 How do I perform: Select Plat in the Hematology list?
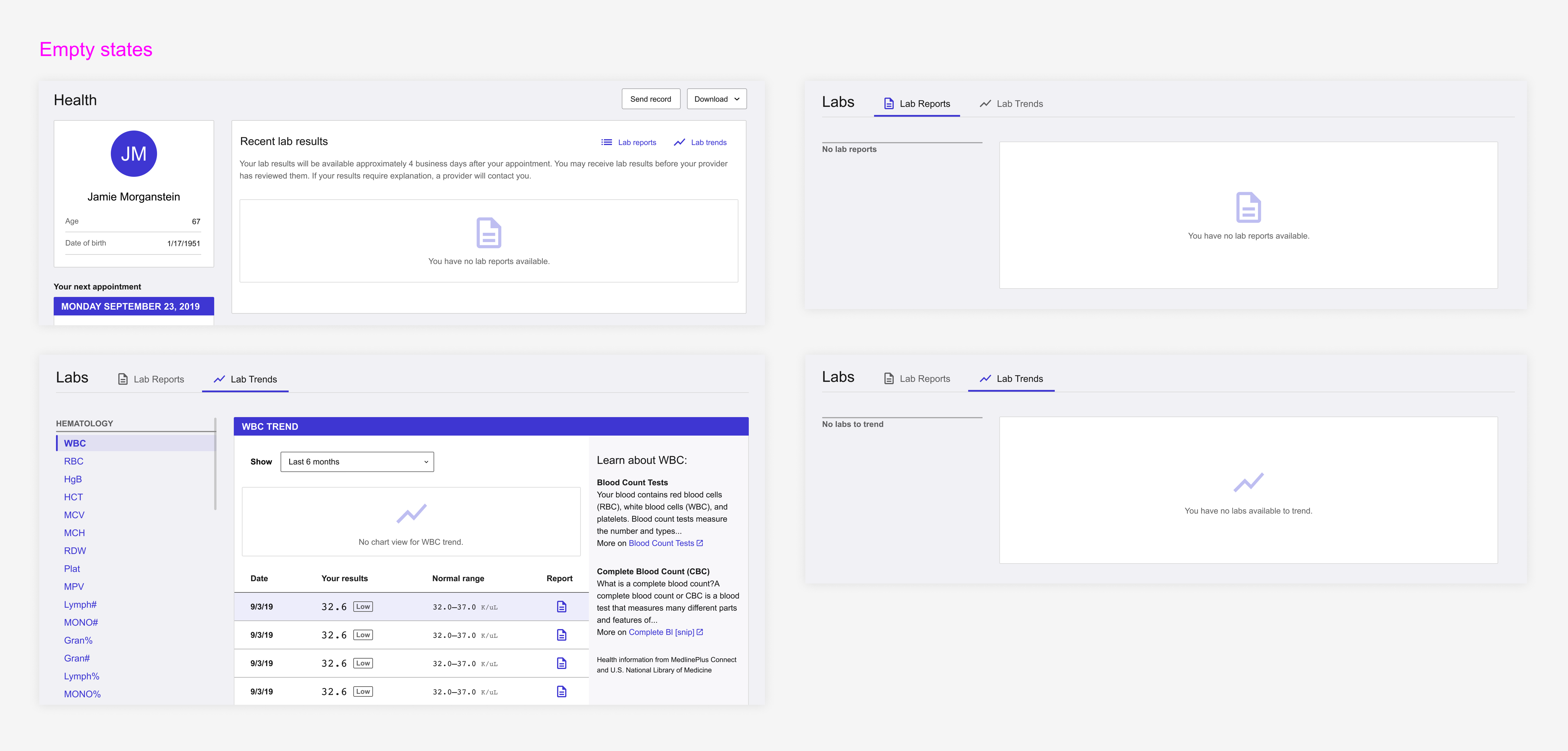tap(72, 569)
